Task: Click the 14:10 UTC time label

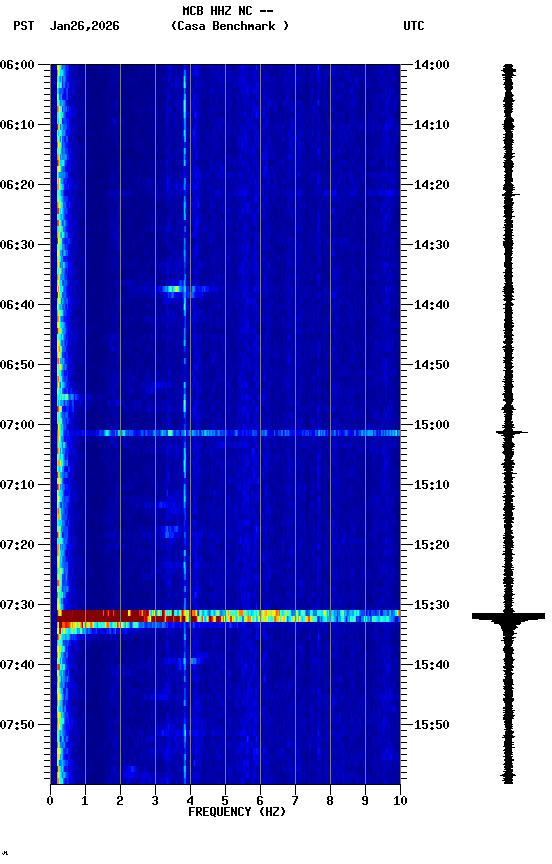Action: (432, 125)
